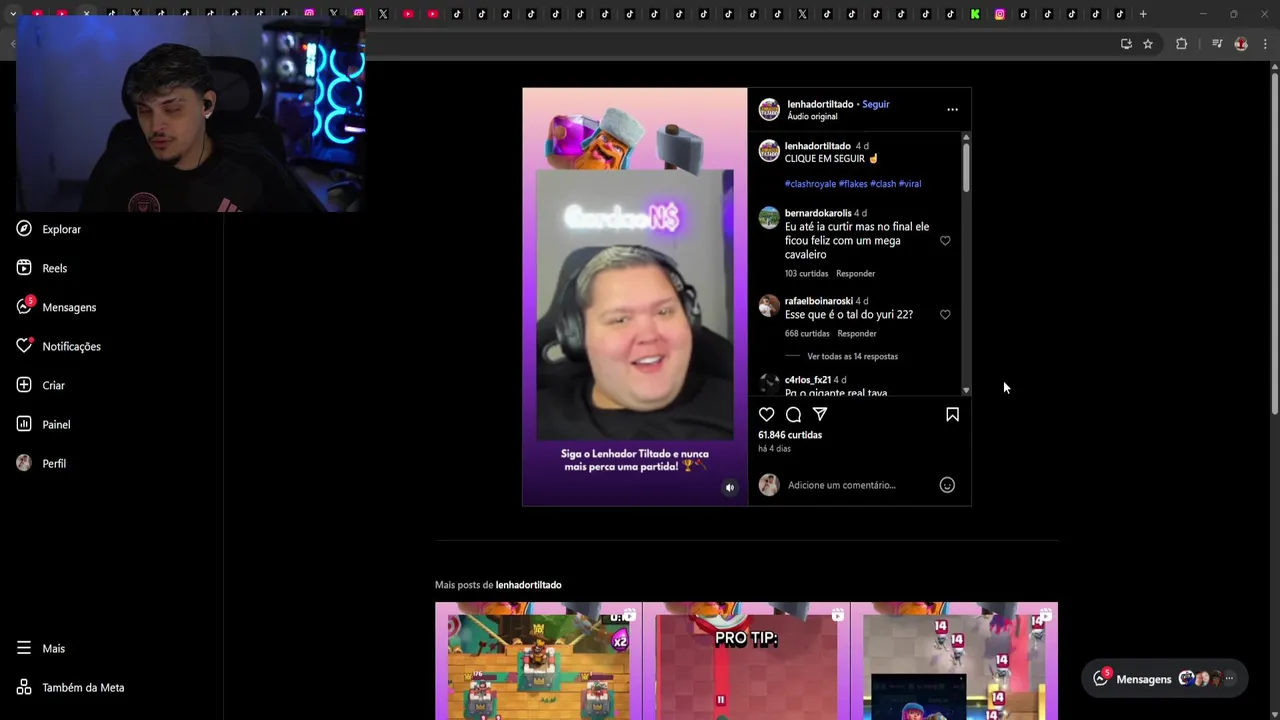Image resolution: width=1280 pixels, height=720 pixels.
Task: Open Mensagens icon with notification badge
Action: (x=24, y=306)
